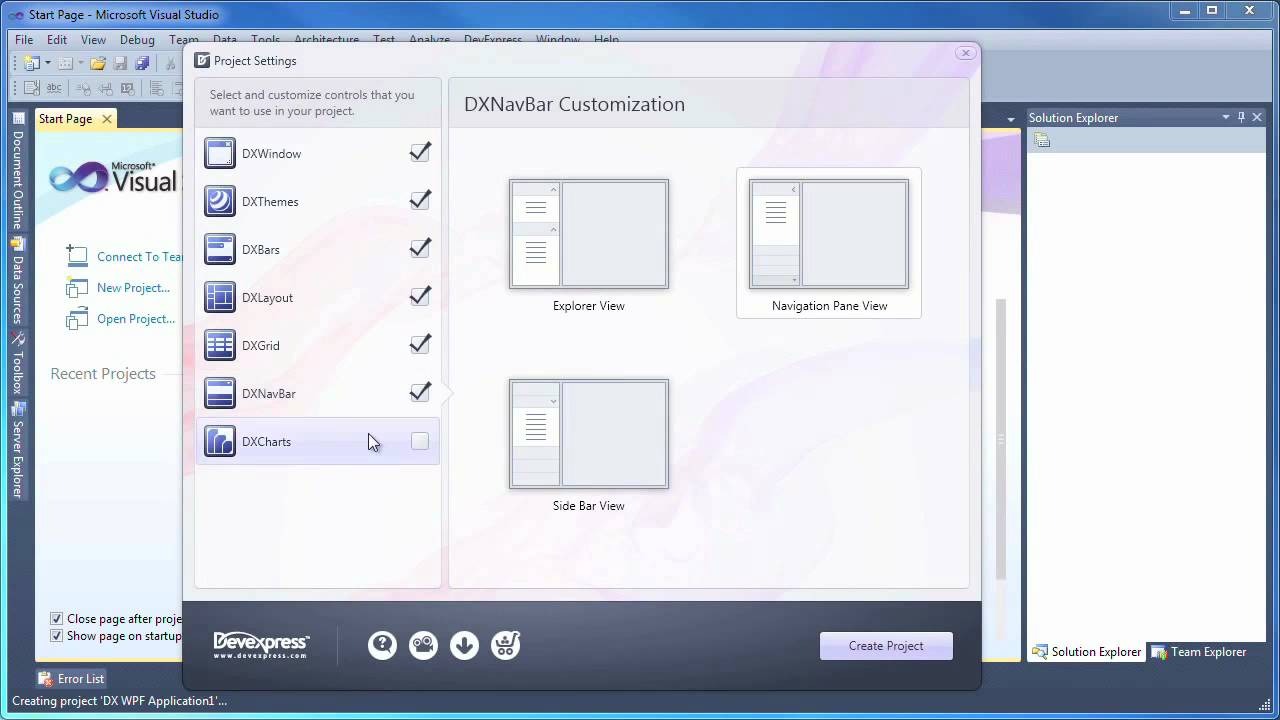
Task: Check the DXCharts checkbox
Action: (420, 441)
